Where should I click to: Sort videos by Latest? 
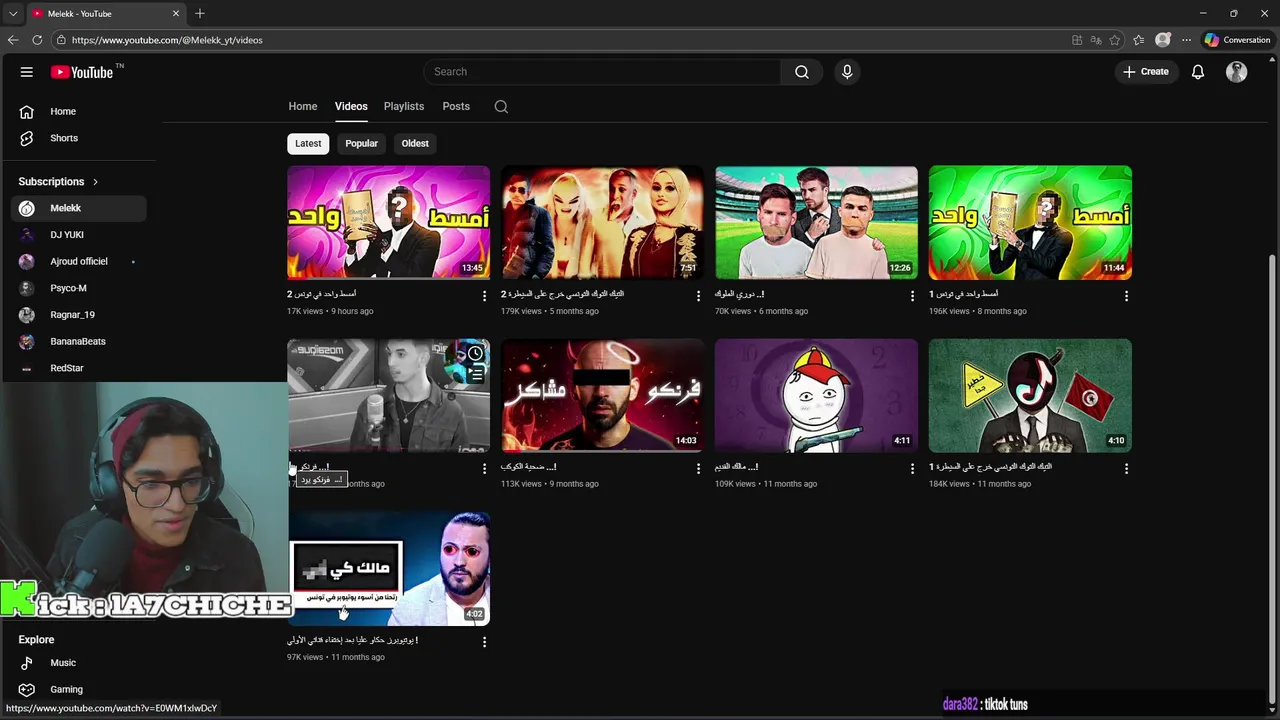(x=308, y=143)
